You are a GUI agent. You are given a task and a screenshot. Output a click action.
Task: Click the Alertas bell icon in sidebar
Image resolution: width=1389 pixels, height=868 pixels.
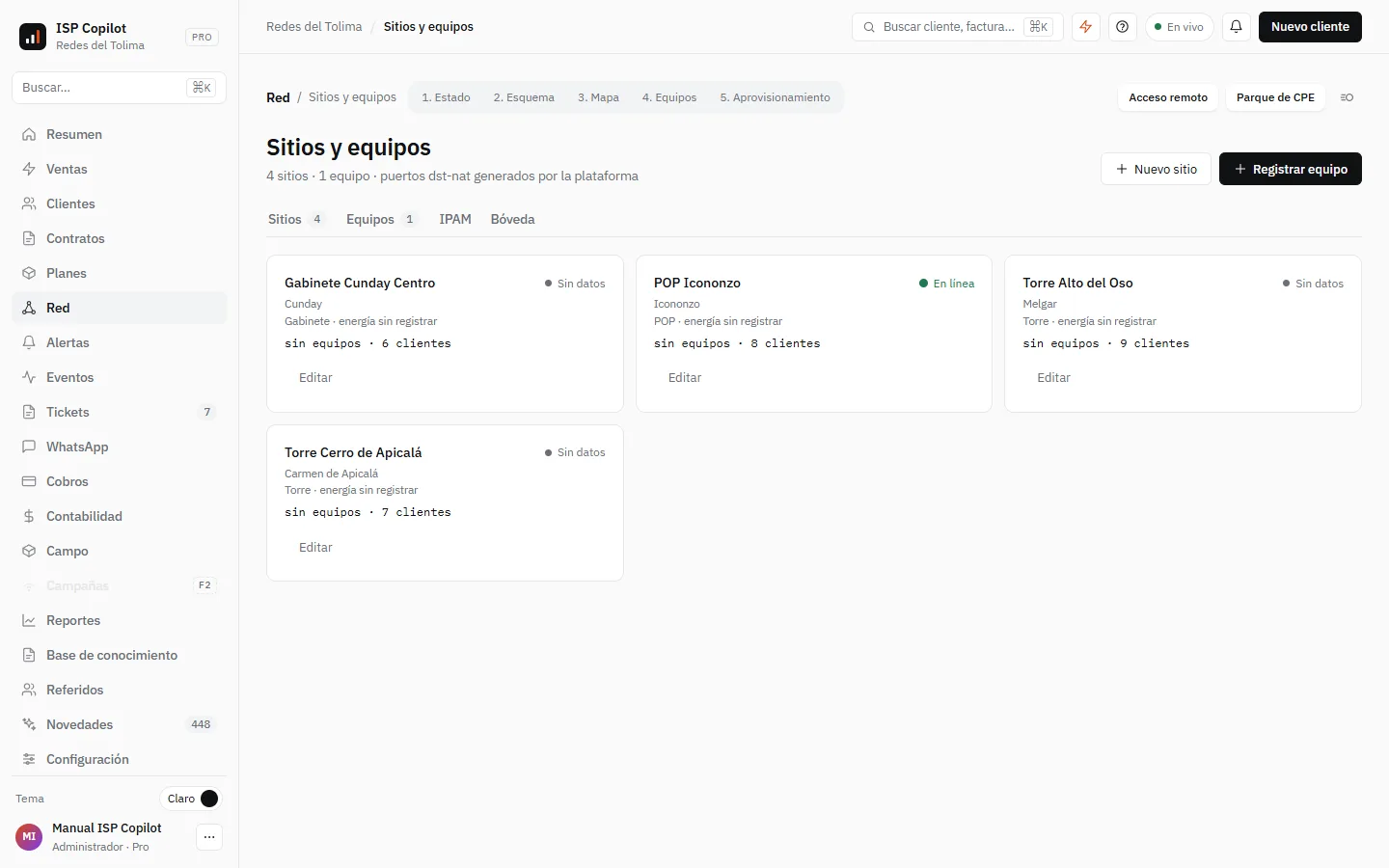(x=29, y=342)
